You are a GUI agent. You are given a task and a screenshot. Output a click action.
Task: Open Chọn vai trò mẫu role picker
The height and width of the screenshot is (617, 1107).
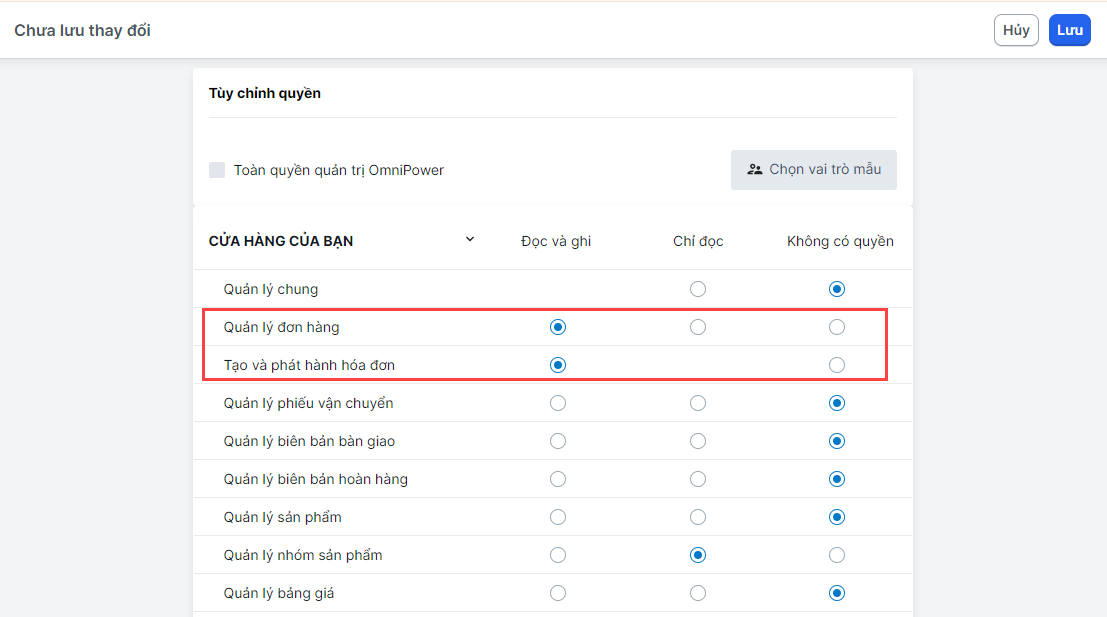pos(813,170)
